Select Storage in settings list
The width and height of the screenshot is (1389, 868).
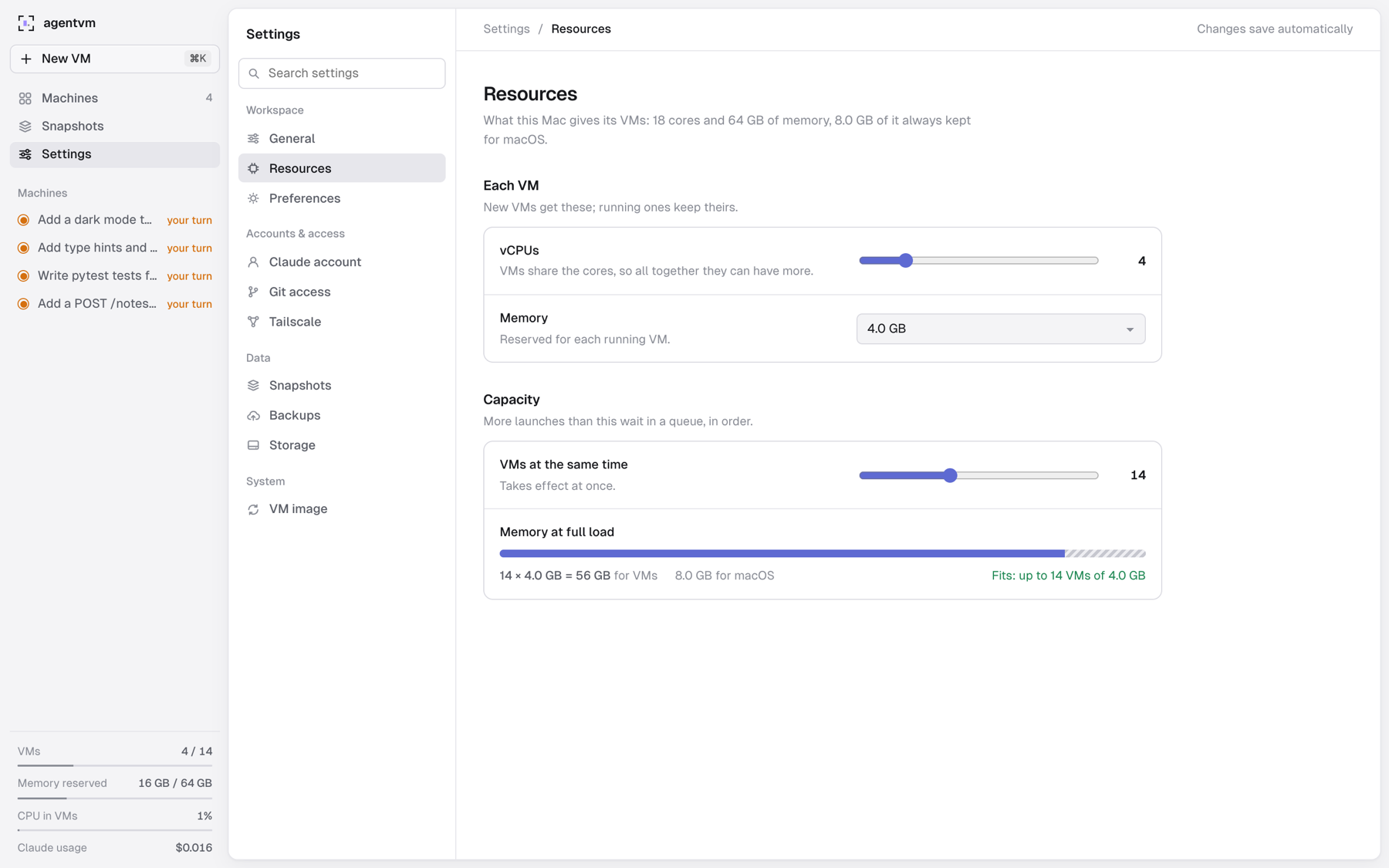pyautogui.click(x=342, y=445)
